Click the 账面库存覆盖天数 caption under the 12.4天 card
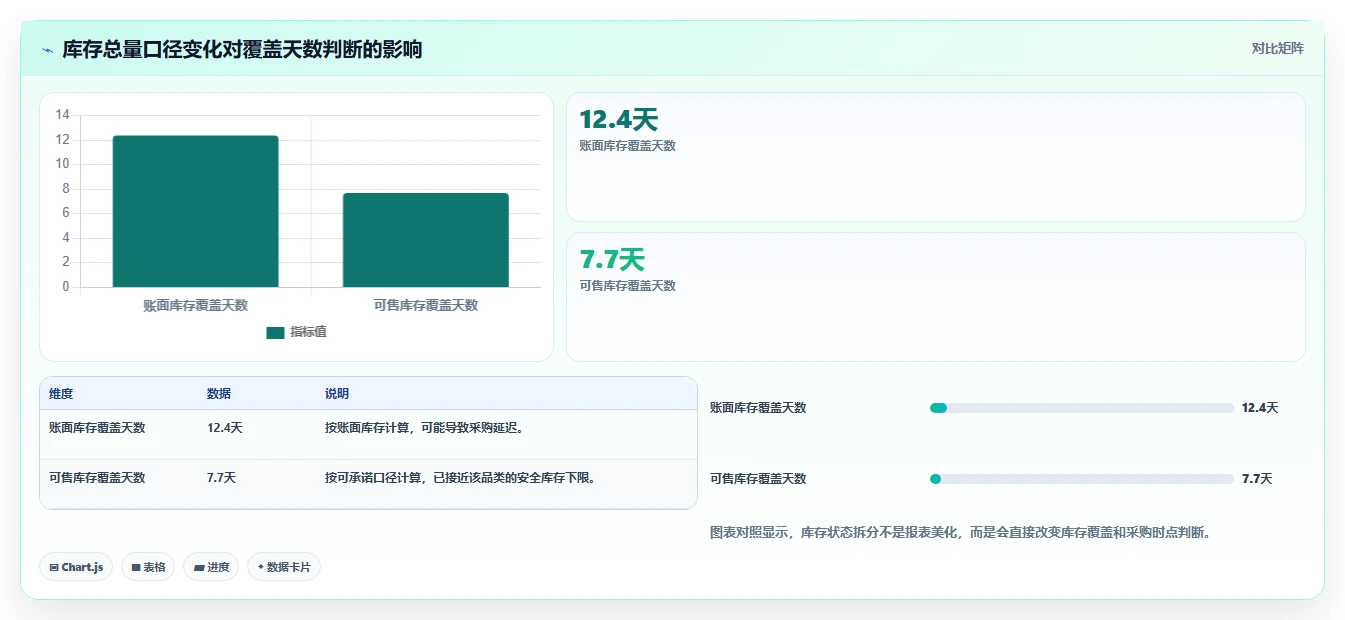The width and height of the screenshot is (1345, 620). [x=627, y=146]
